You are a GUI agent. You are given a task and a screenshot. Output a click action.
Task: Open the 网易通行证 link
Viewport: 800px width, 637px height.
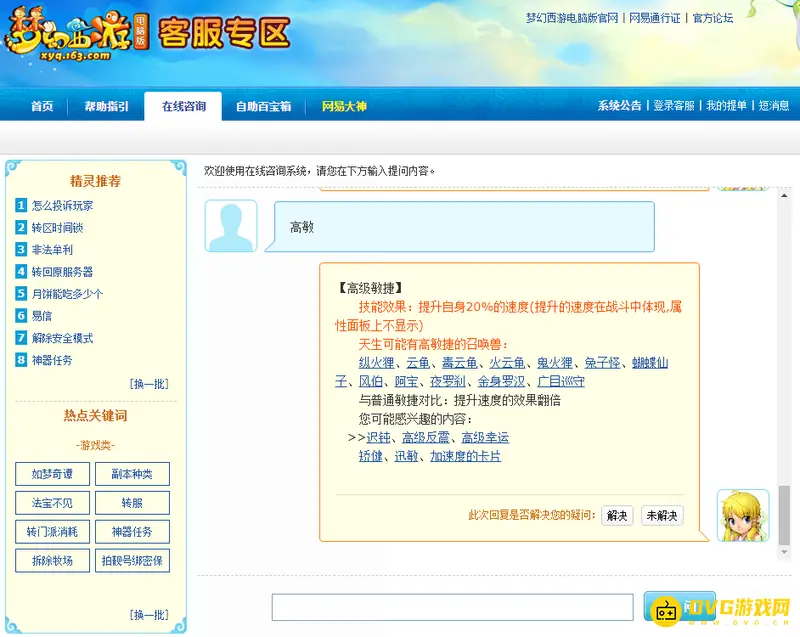point(655,18)
